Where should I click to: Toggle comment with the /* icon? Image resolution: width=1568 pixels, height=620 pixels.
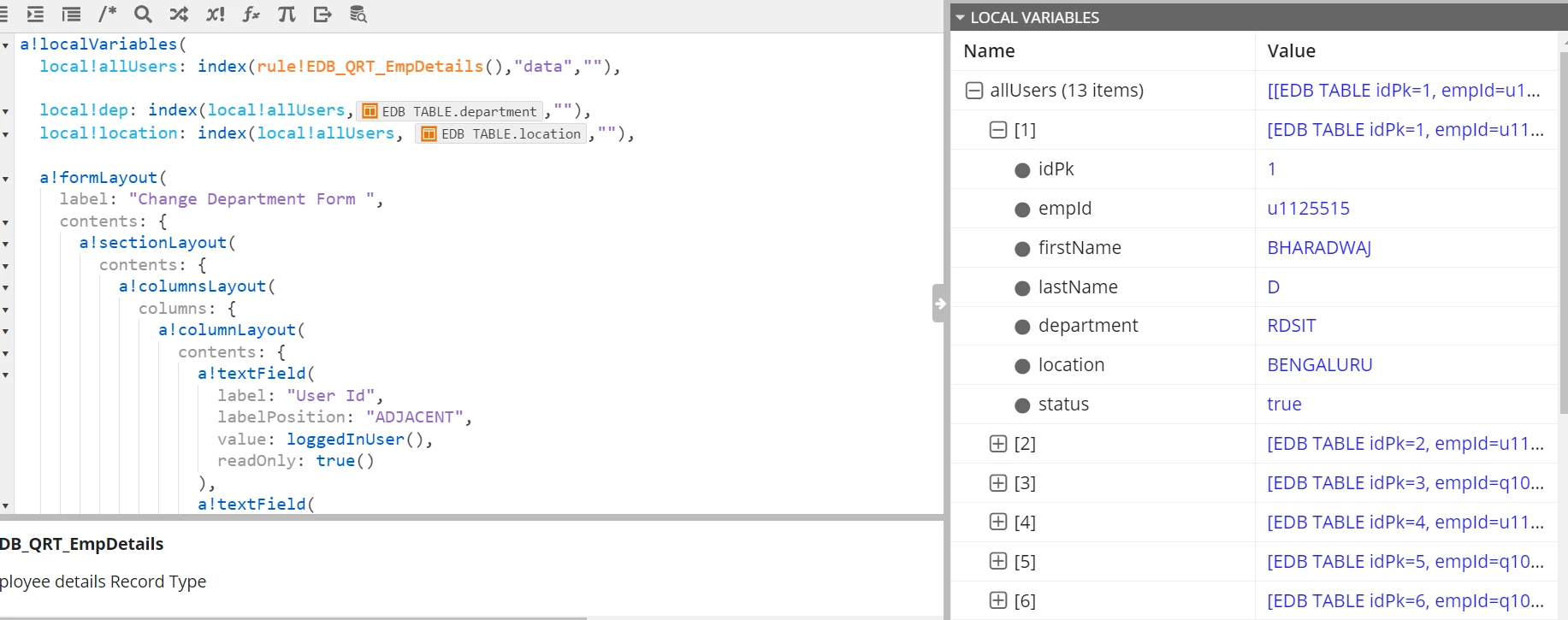coord(107,14)
